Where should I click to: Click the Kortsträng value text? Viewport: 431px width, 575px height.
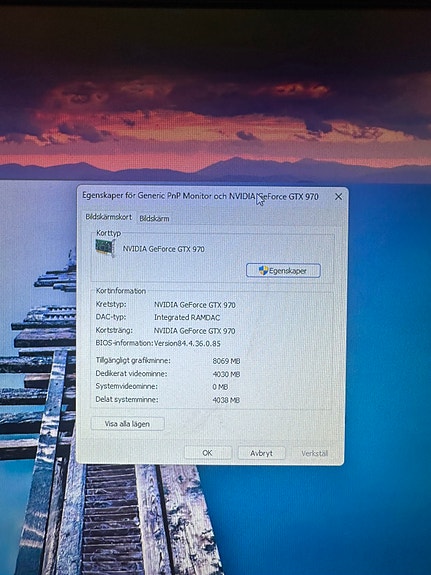[194, 331]
